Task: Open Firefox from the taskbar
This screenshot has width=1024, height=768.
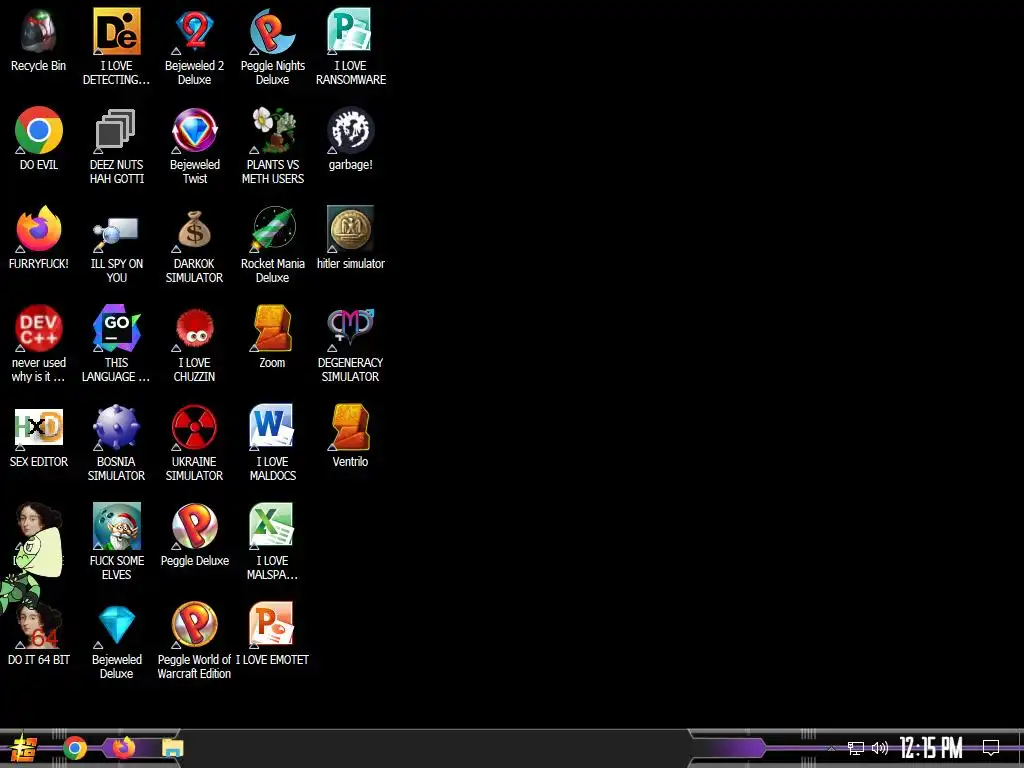Action: [123, 748]
